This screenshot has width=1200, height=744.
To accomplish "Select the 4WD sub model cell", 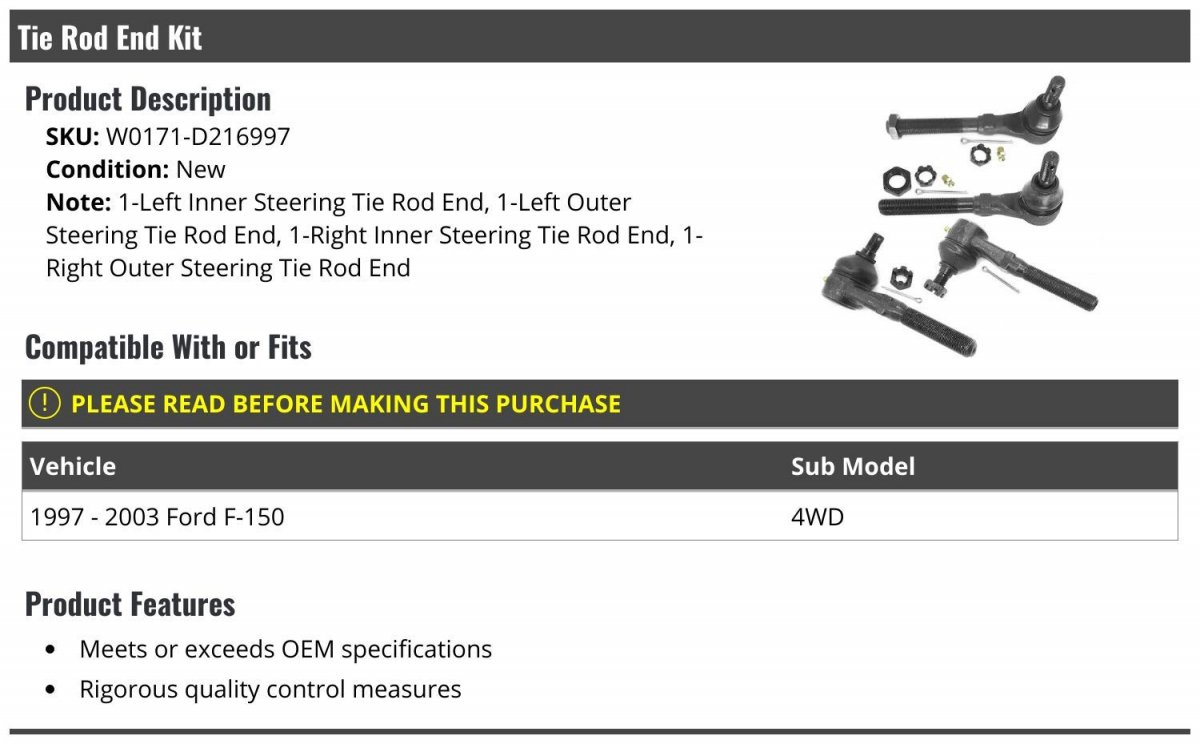I will (x=817, y=517).
